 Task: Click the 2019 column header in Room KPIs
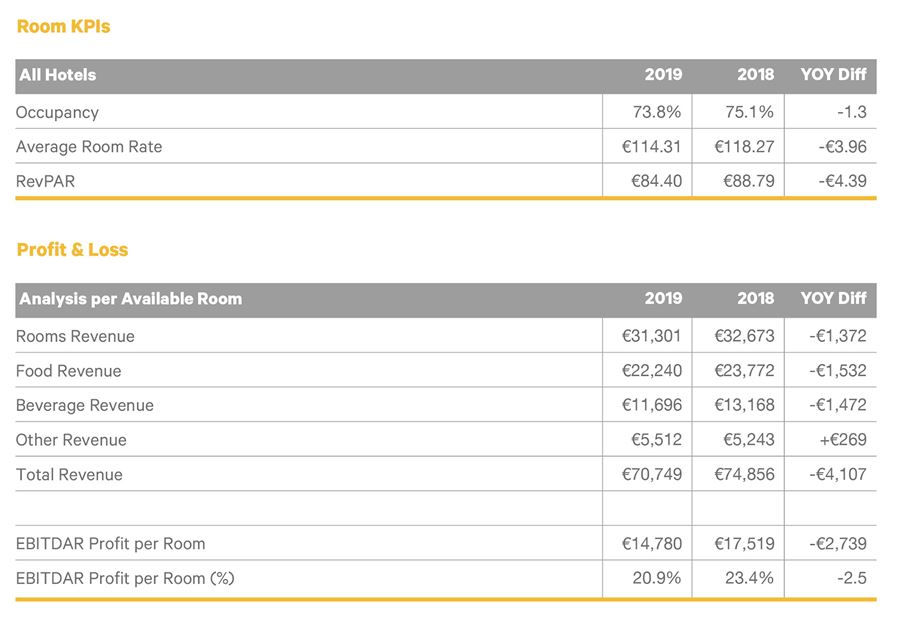663,75
